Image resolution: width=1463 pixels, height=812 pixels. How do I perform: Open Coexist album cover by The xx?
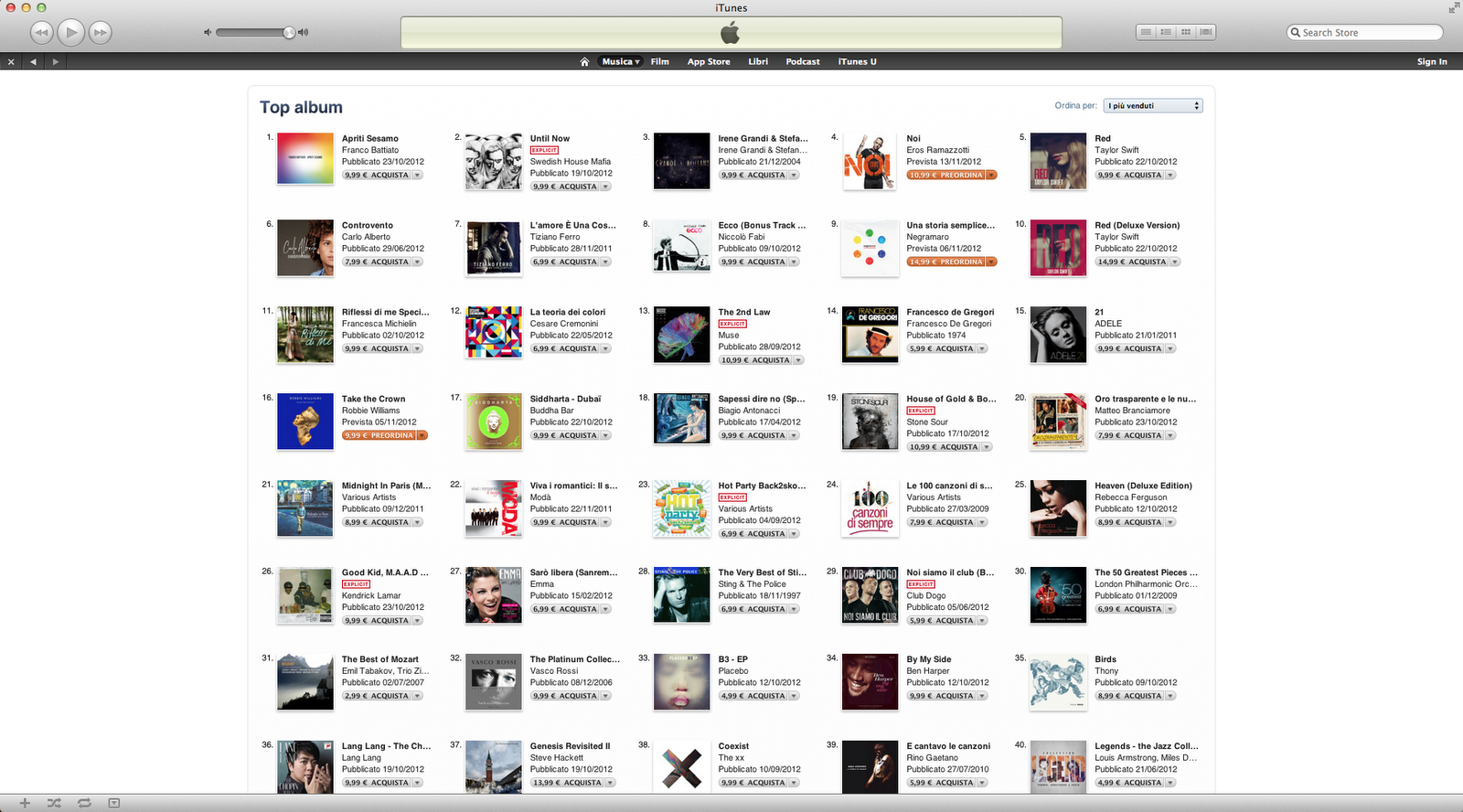682,766
